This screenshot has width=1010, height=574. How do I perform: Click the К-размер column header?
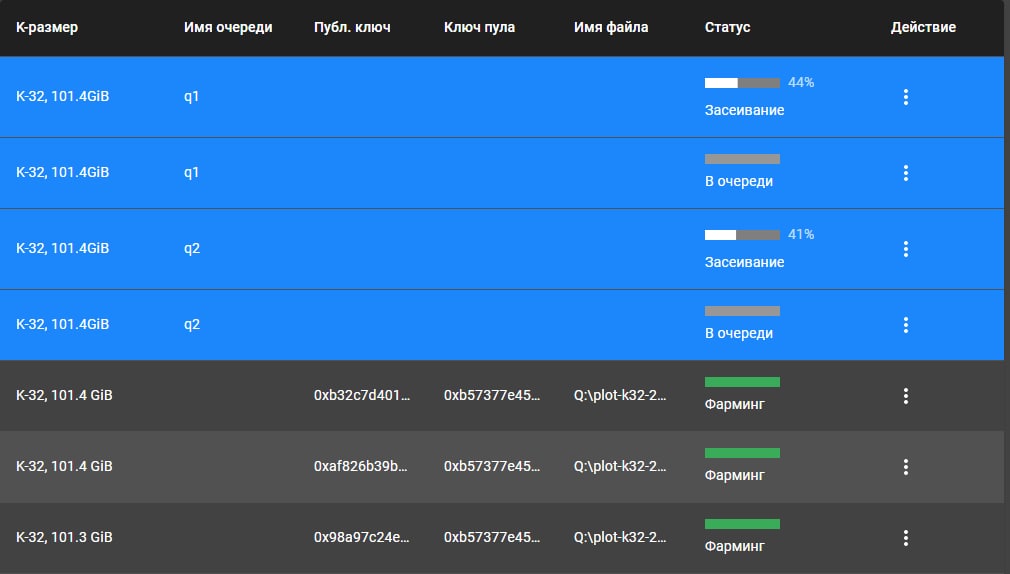47,27
